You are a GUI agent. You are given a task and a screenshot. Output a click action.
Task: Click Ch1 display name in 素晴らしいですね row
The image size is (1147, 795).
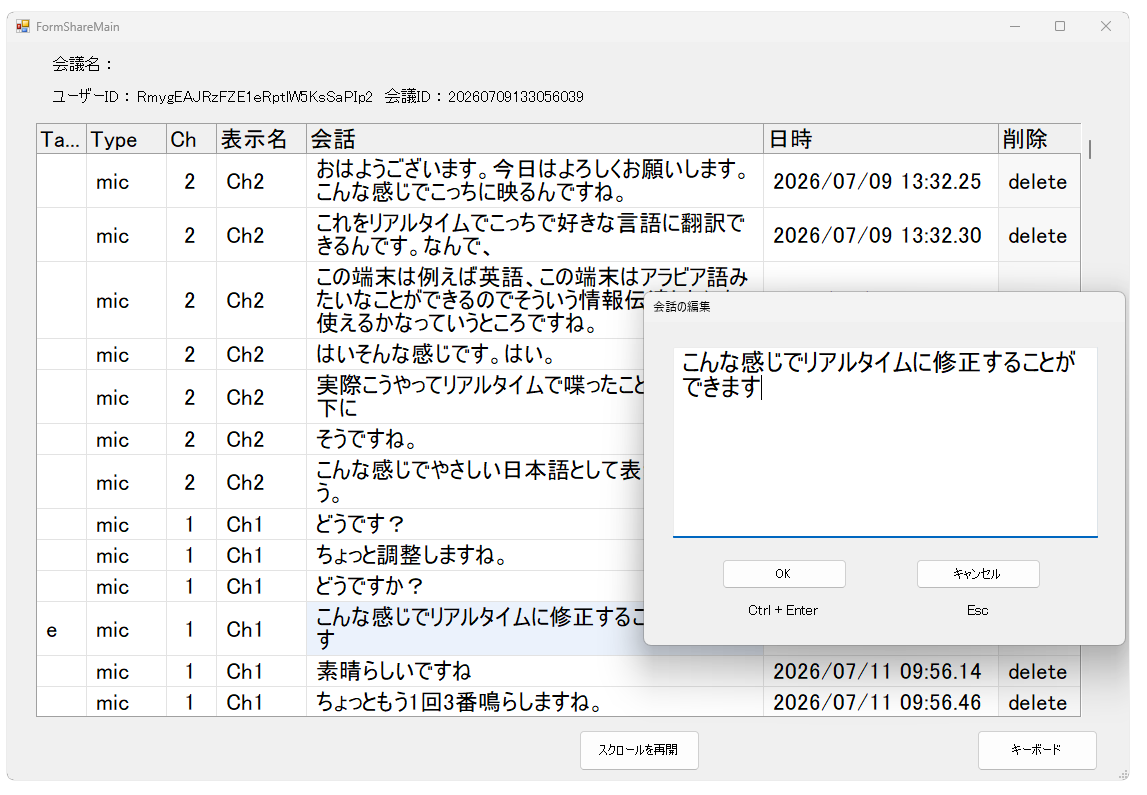(x=261, y=671)
